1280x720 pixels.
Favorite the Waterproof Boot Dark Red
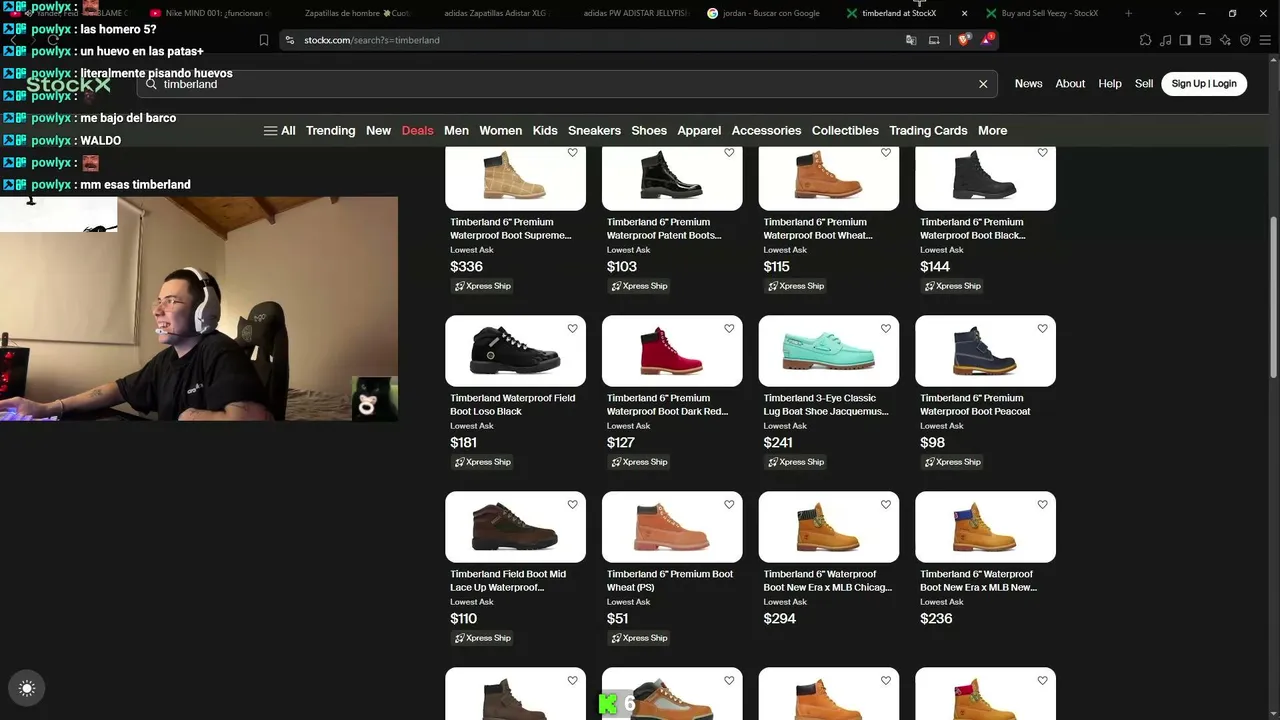pos(729,328)
